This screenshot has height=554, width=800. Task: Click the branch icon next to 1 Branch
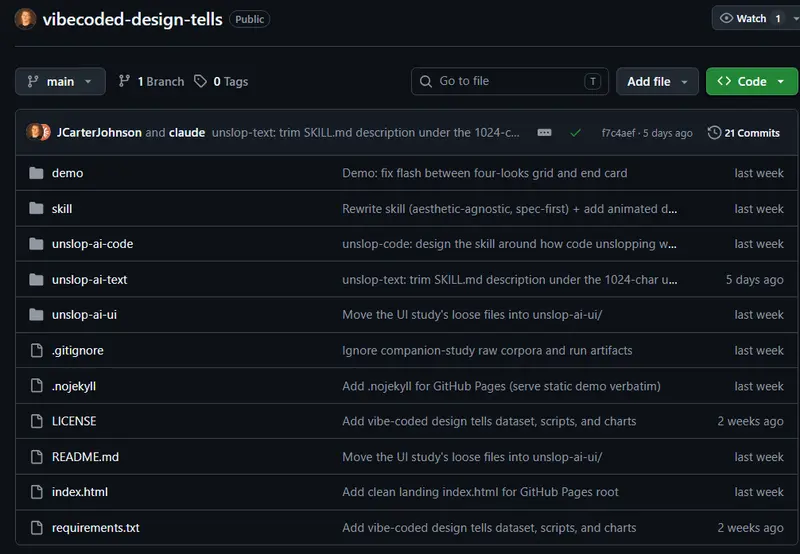pos(124,81)
